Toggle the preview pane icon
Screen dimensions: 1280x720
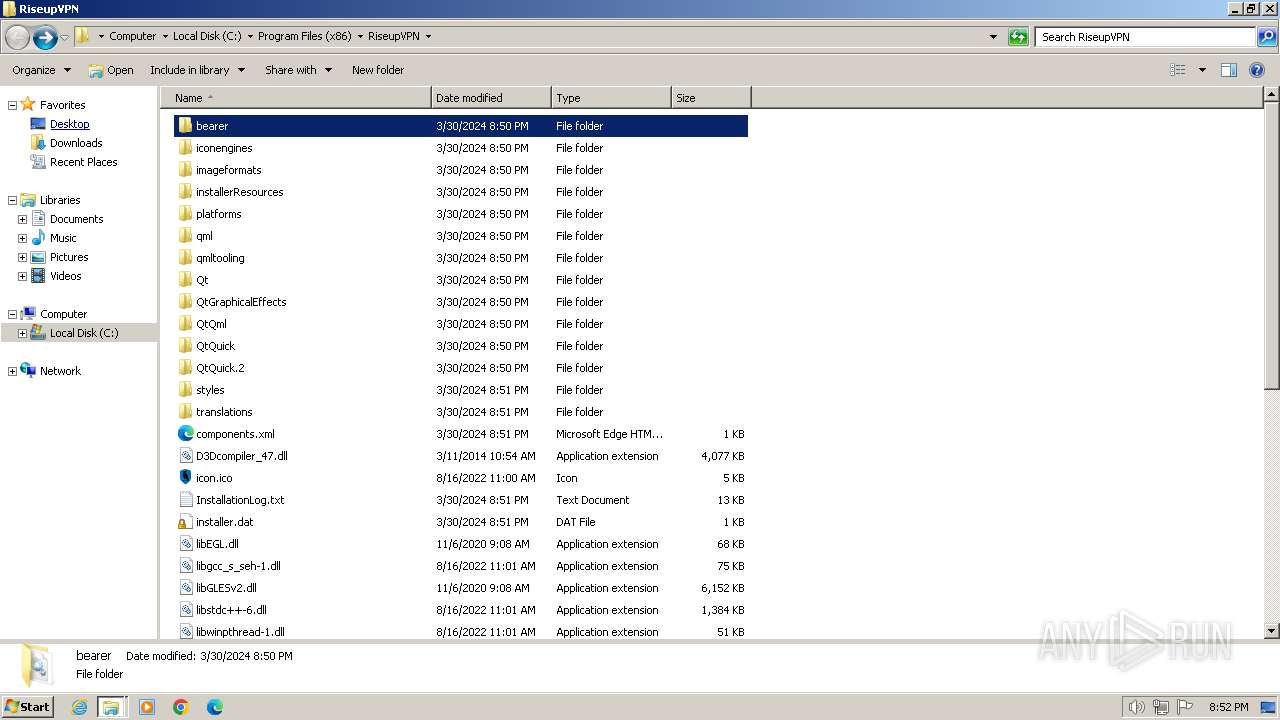coord(1229,70)
